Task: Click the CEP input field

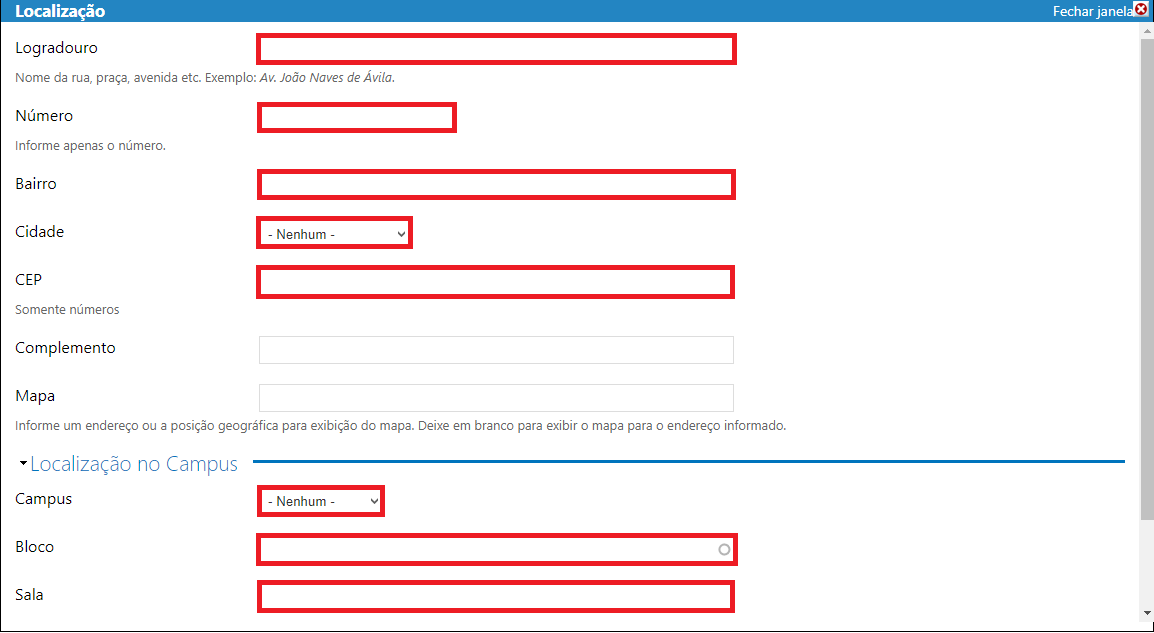Action: pyautogui.click(x=496, y=282)
